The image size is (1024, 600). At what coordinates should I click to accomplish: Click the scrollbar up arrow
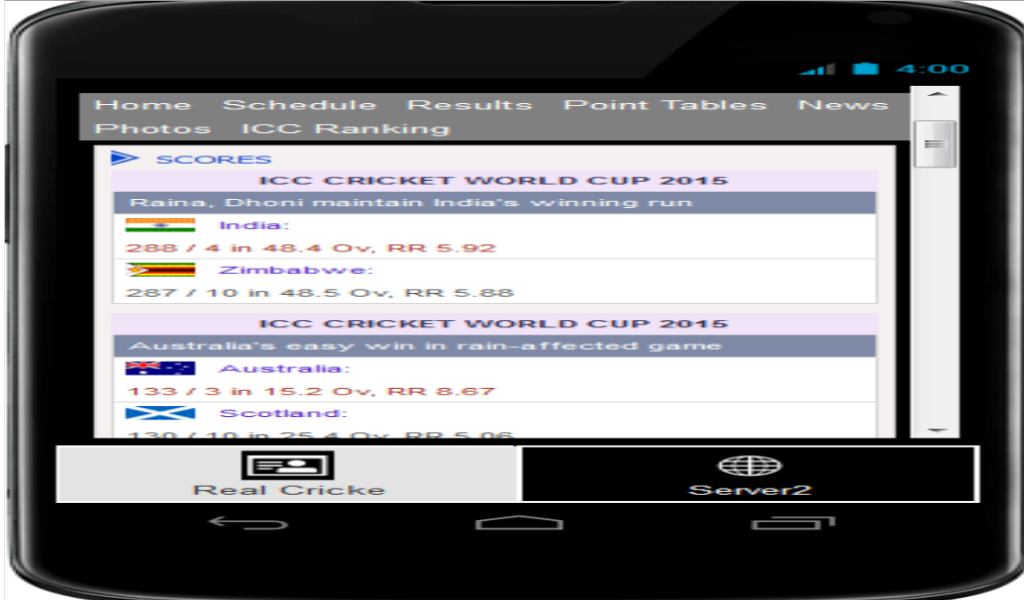pyautogui.click(x=936, y=95)
